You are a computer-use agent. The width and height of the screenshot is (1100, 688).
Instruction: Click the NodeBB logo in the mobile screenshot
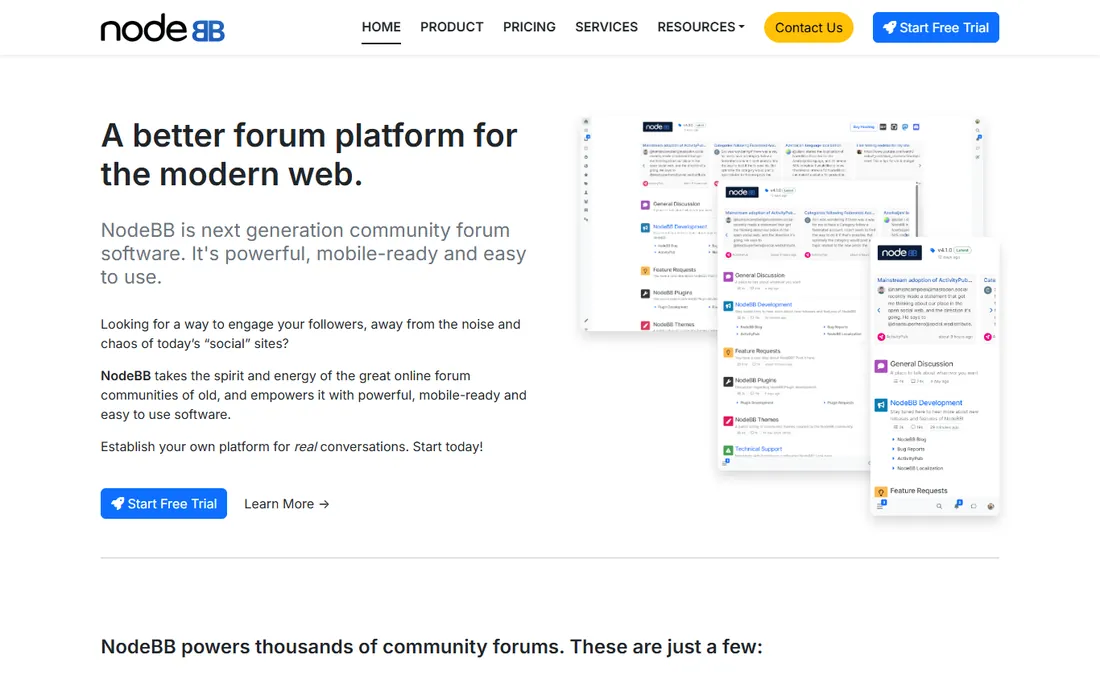(899, 252)
